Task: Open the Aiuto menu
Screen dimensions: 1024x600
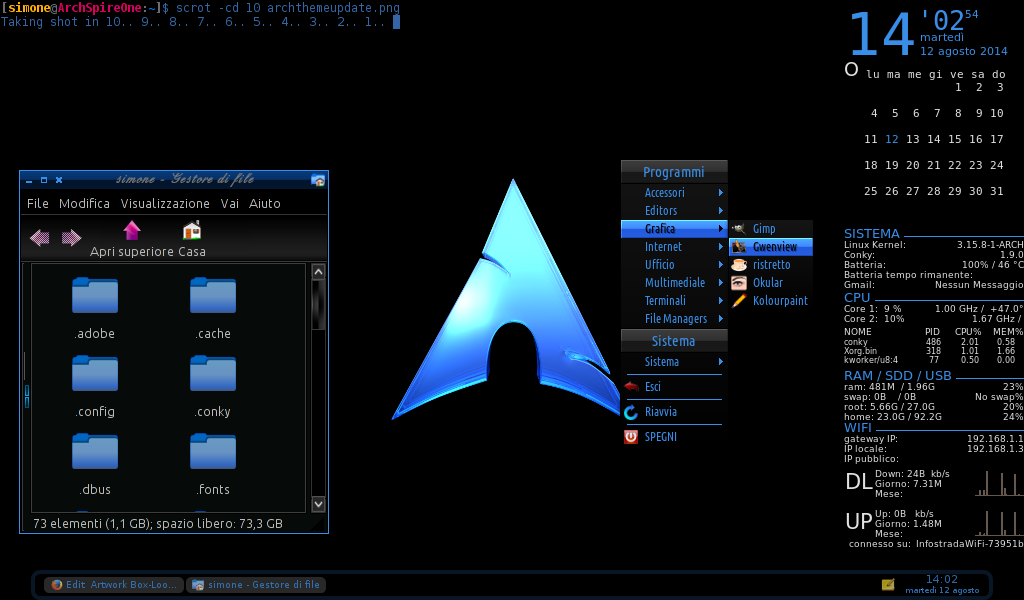Action: click(x=264, y=204)
